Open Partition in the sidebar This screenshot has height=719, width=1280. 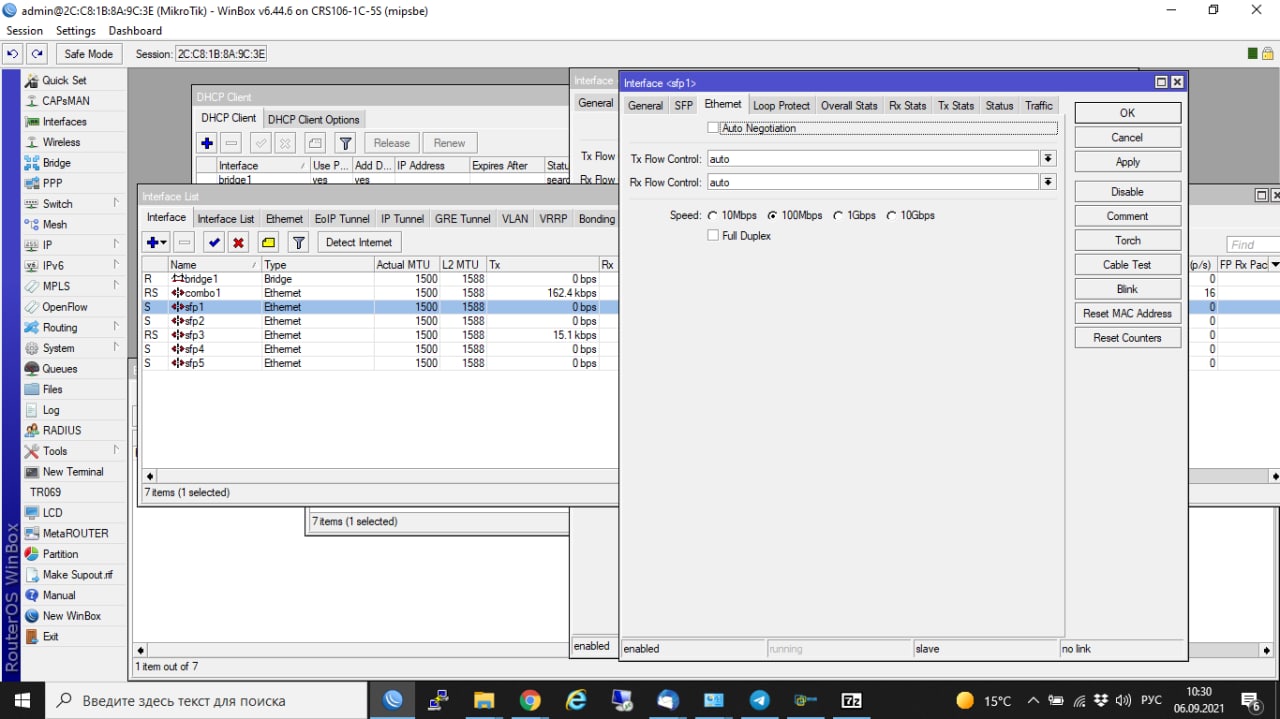[60, 554]
